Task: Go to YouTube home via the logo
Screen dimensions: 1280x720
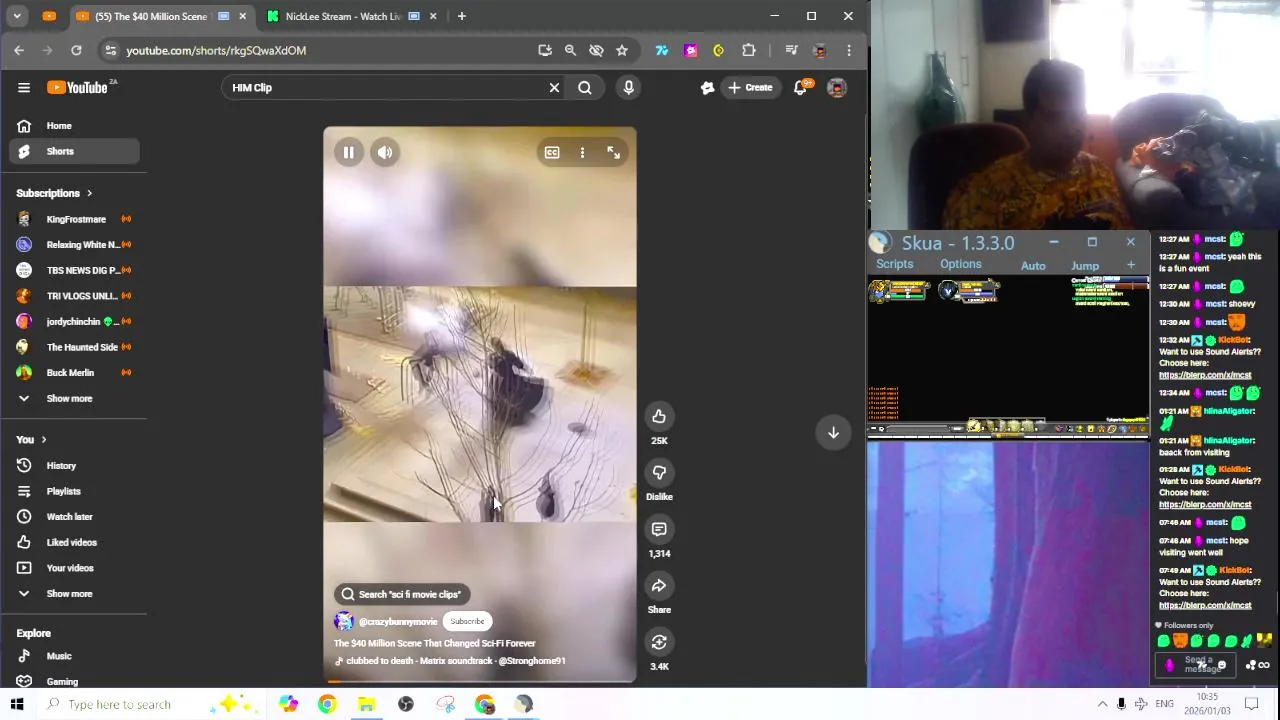Action: click(79, 87)
